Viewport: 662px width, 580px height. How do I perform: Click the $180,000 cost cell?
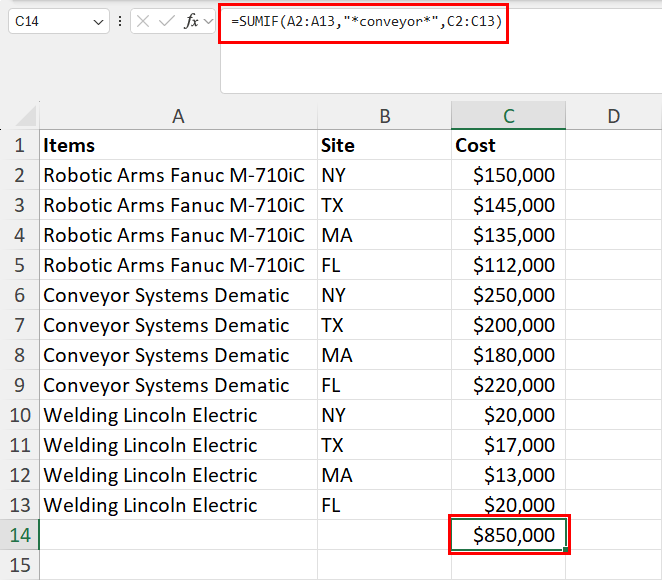coord(508,355)
